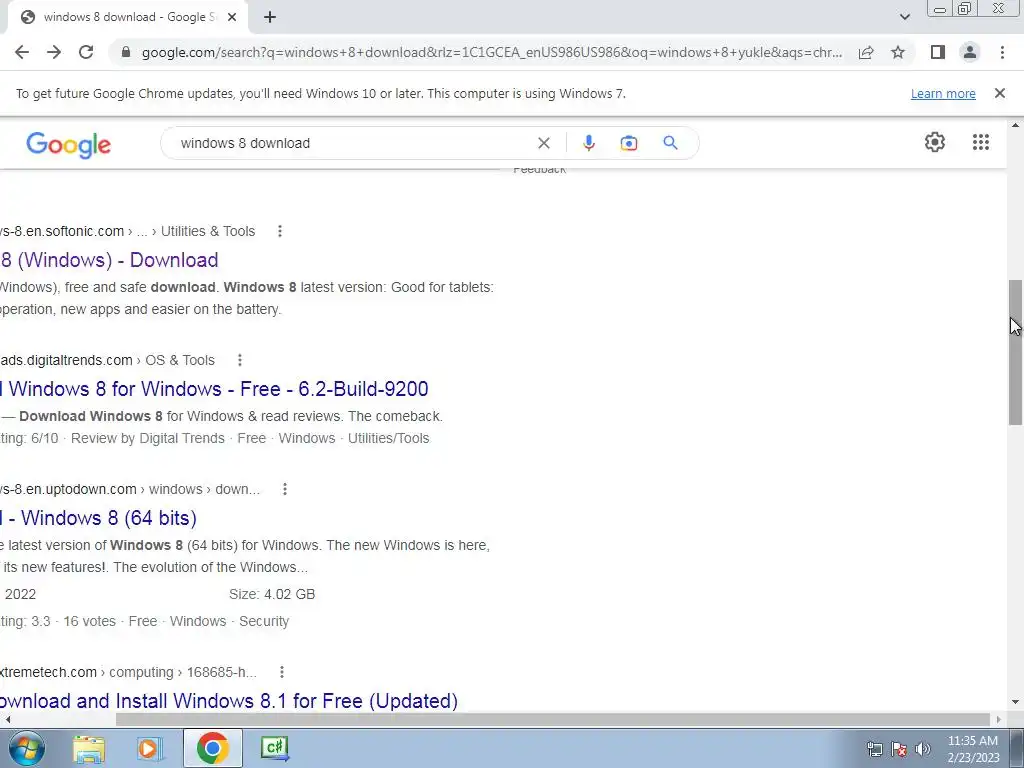
Task: Click the horizontal scrollbar right arrow
Action: (998, 719)
